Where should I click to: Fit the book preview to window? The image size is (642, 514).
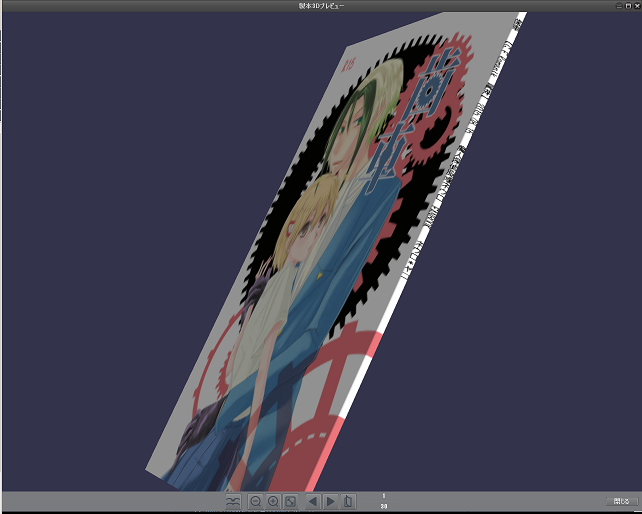pyautogui.click(x=290, y=501)
